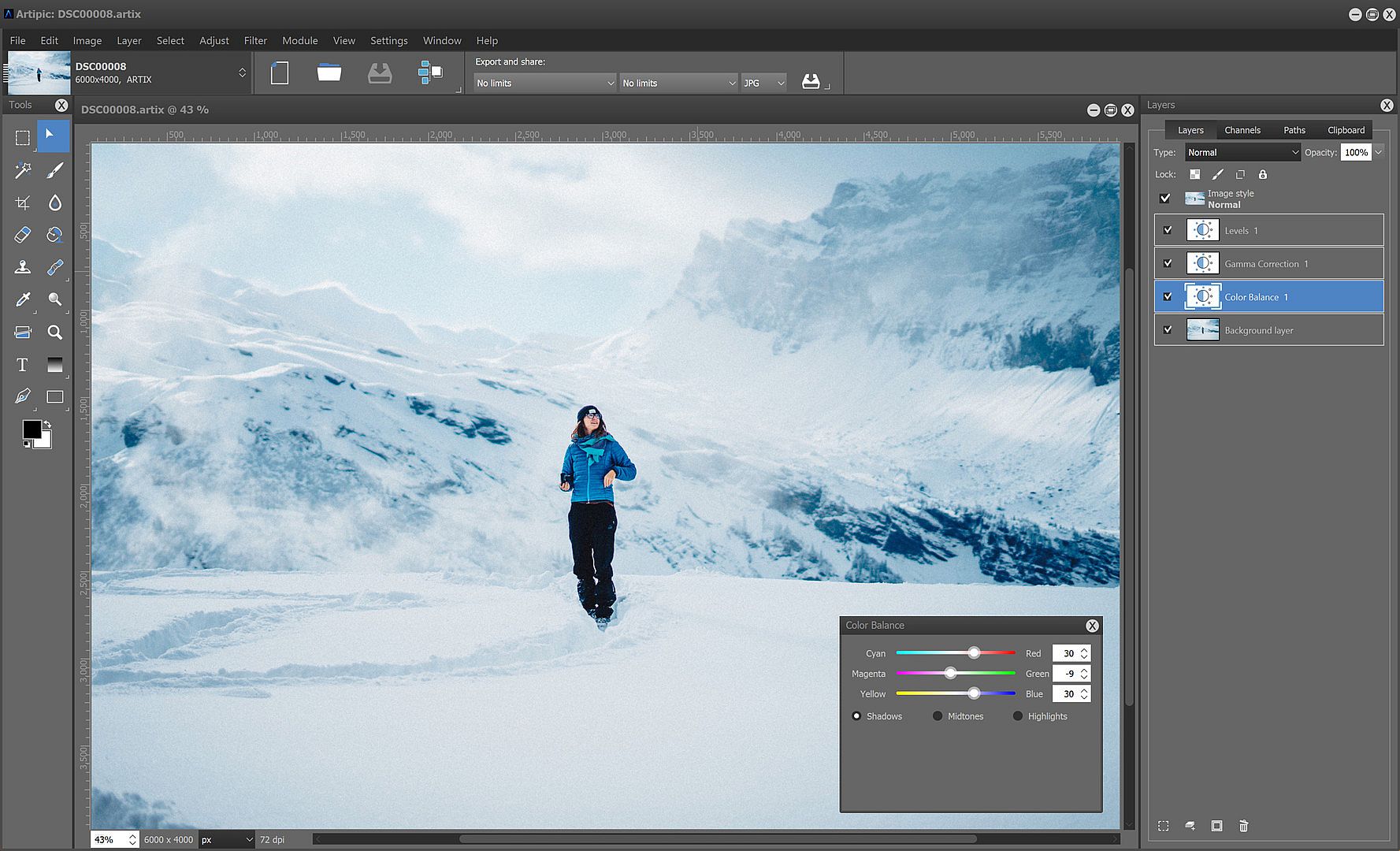Click the Opacity percentage field
Viewport: 1400px width, 851px height.
click(1355, 153)
